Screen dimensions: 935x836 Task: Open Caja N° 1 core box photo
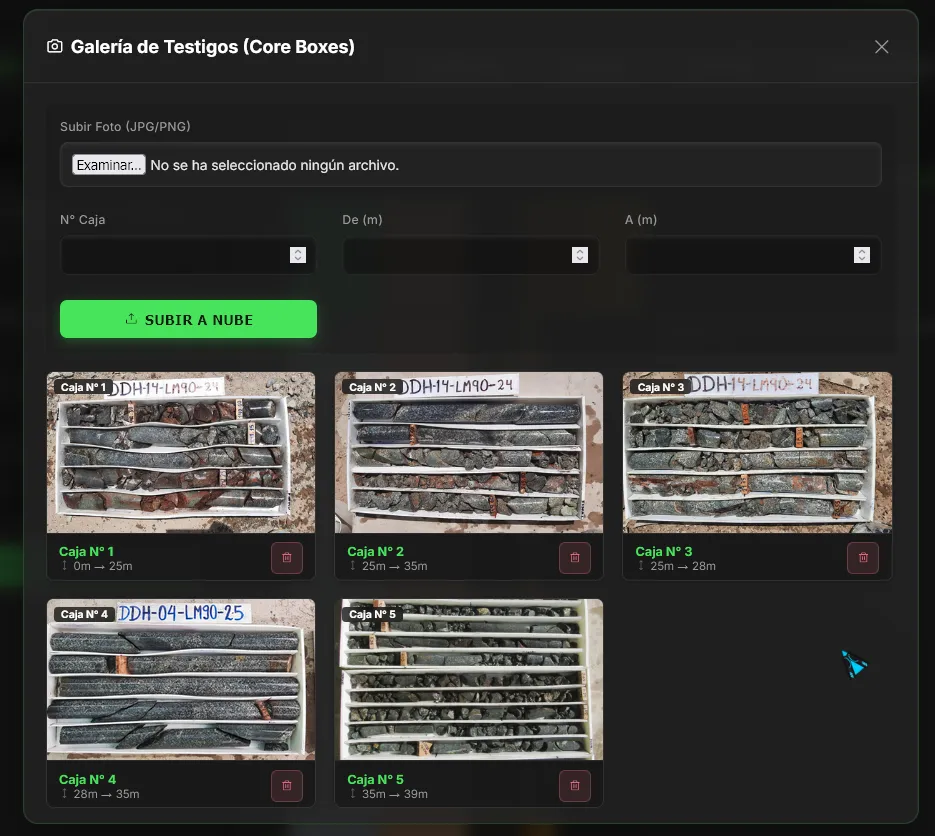click(x=181, y=453)
